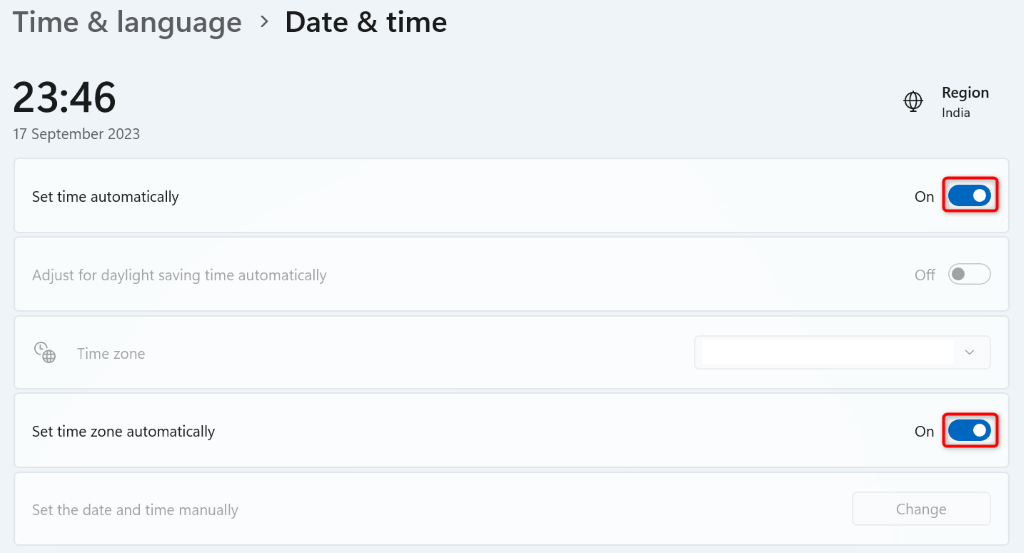This screenshot has height=553, width=1024.
Task: Click the 17 September 2023 date text
Action: click(76, 134)
